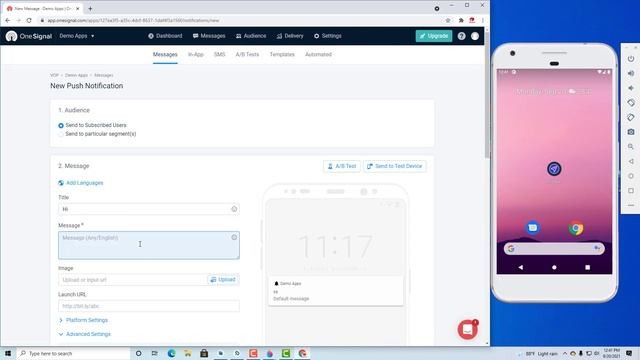Collapse Advanced Settings section
This screenshot has width=640, height=360.
(84, 334)
